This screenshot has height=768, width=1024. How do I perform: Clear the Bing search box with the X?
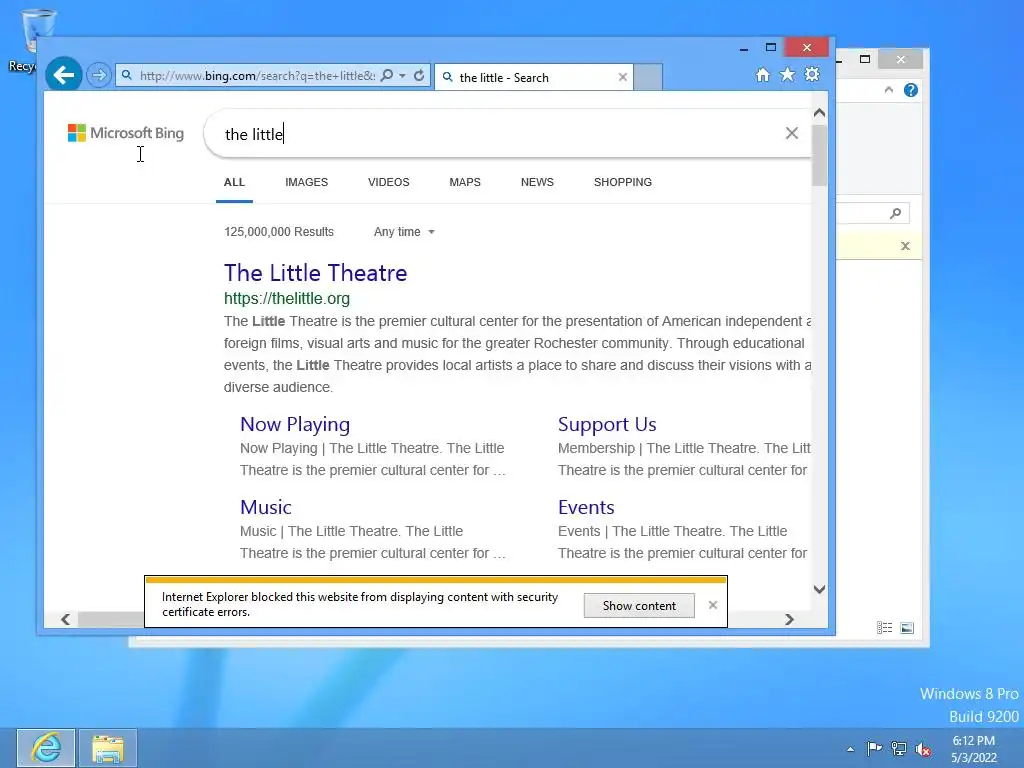[792, 133]
